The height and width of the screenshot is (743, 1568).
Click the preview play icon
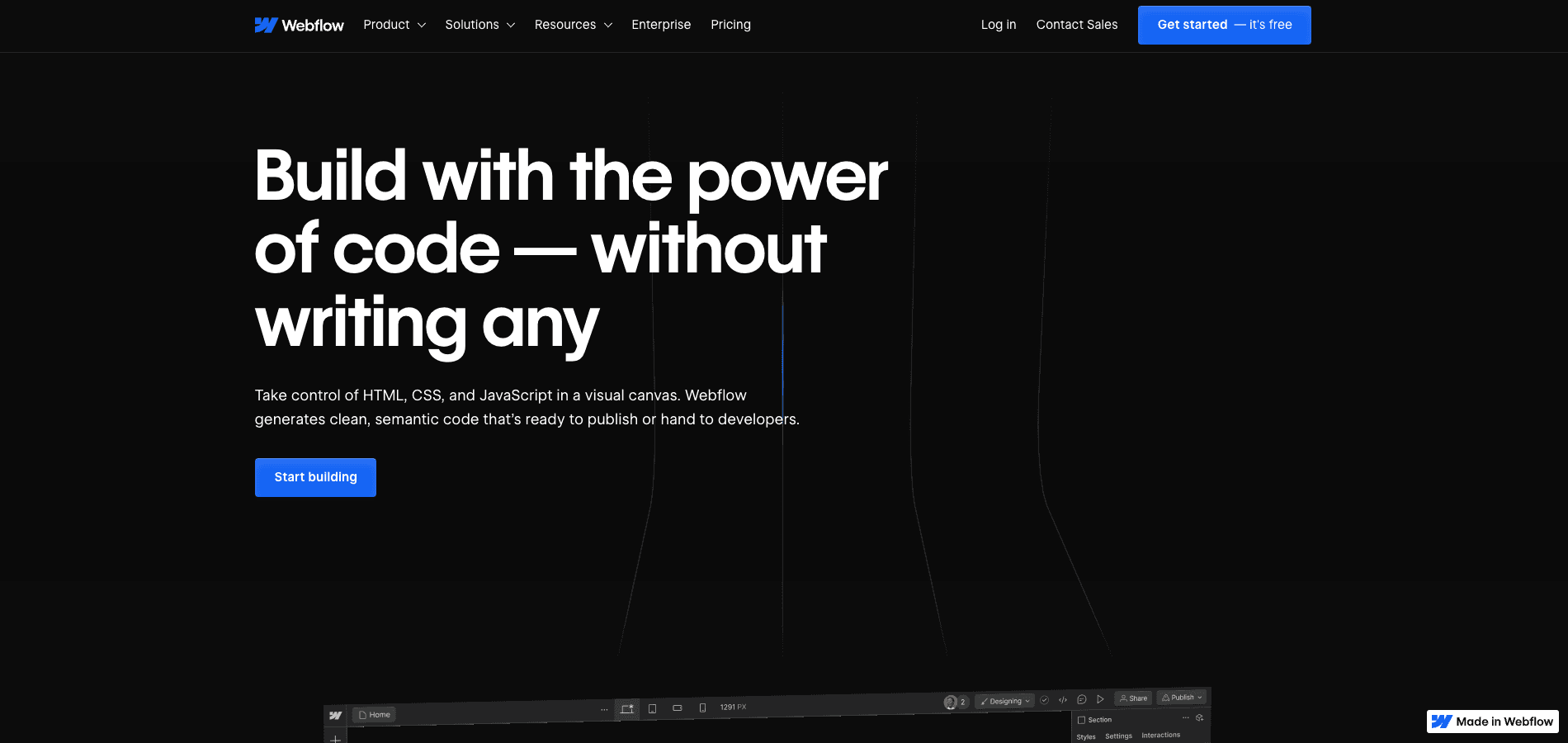tap(1100, 699)
